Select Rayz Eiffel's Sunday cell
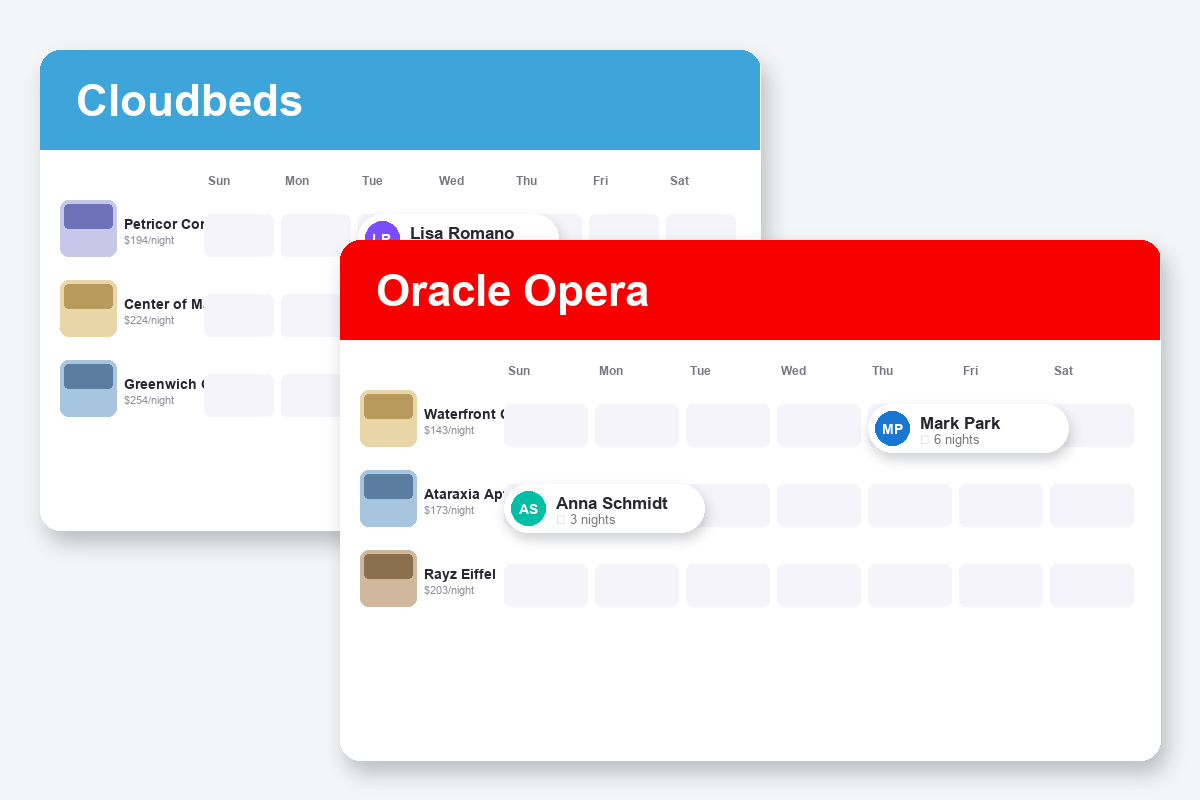 click(x=546, y=585)
